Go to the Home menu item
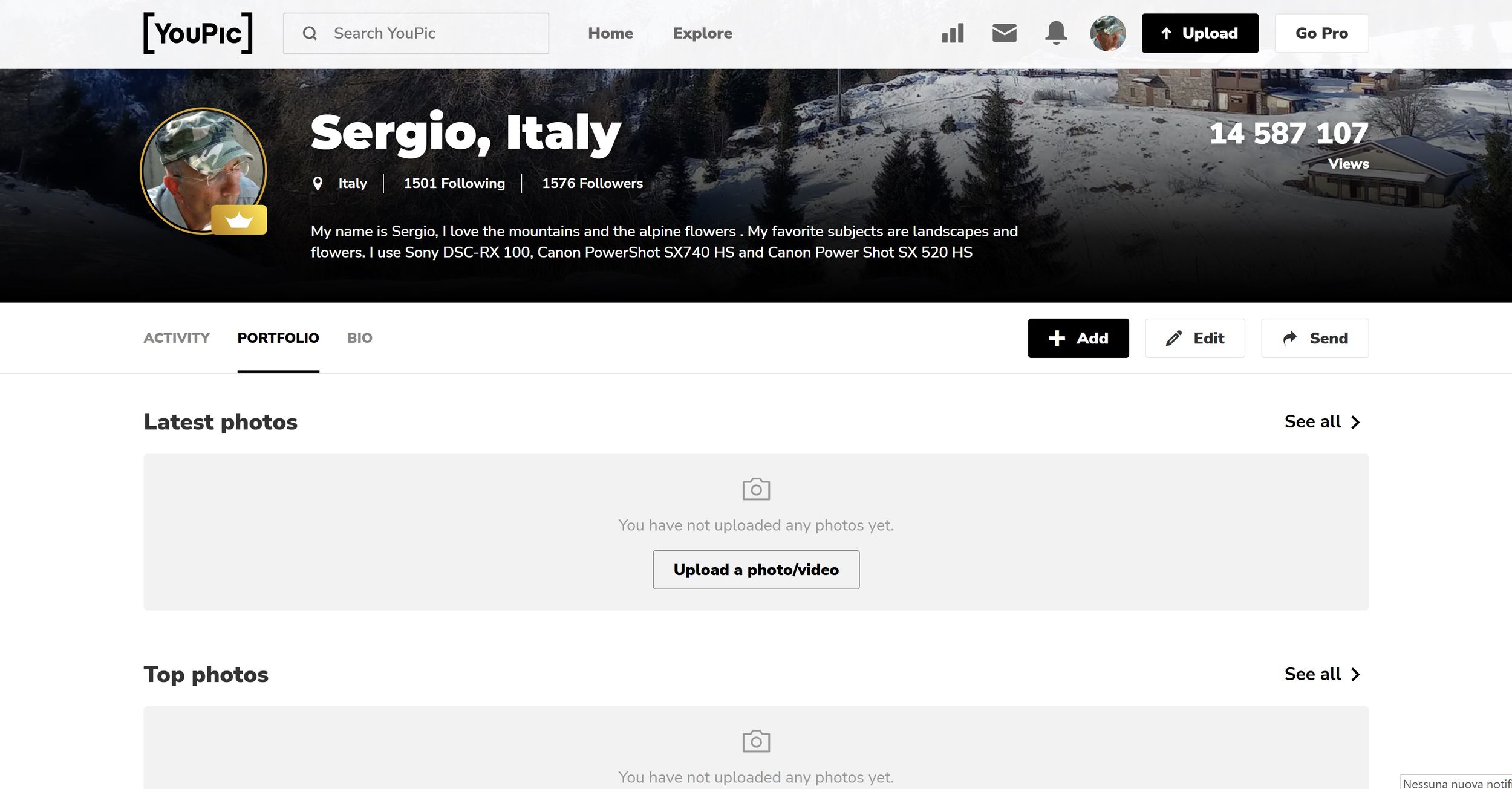Viewport: 1512px width, 789px height. (x=610, y=33)
